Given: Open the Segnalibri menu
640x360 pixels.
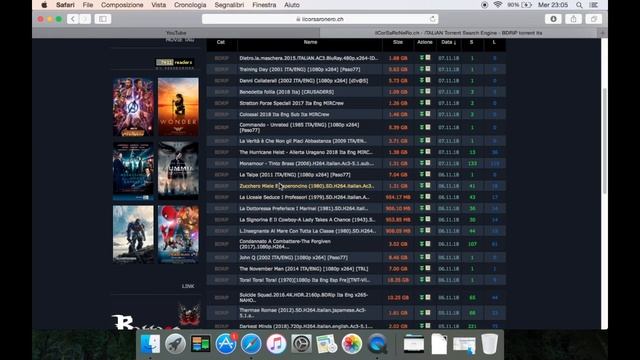Looking at the screenshot, I should click(229, 5).
